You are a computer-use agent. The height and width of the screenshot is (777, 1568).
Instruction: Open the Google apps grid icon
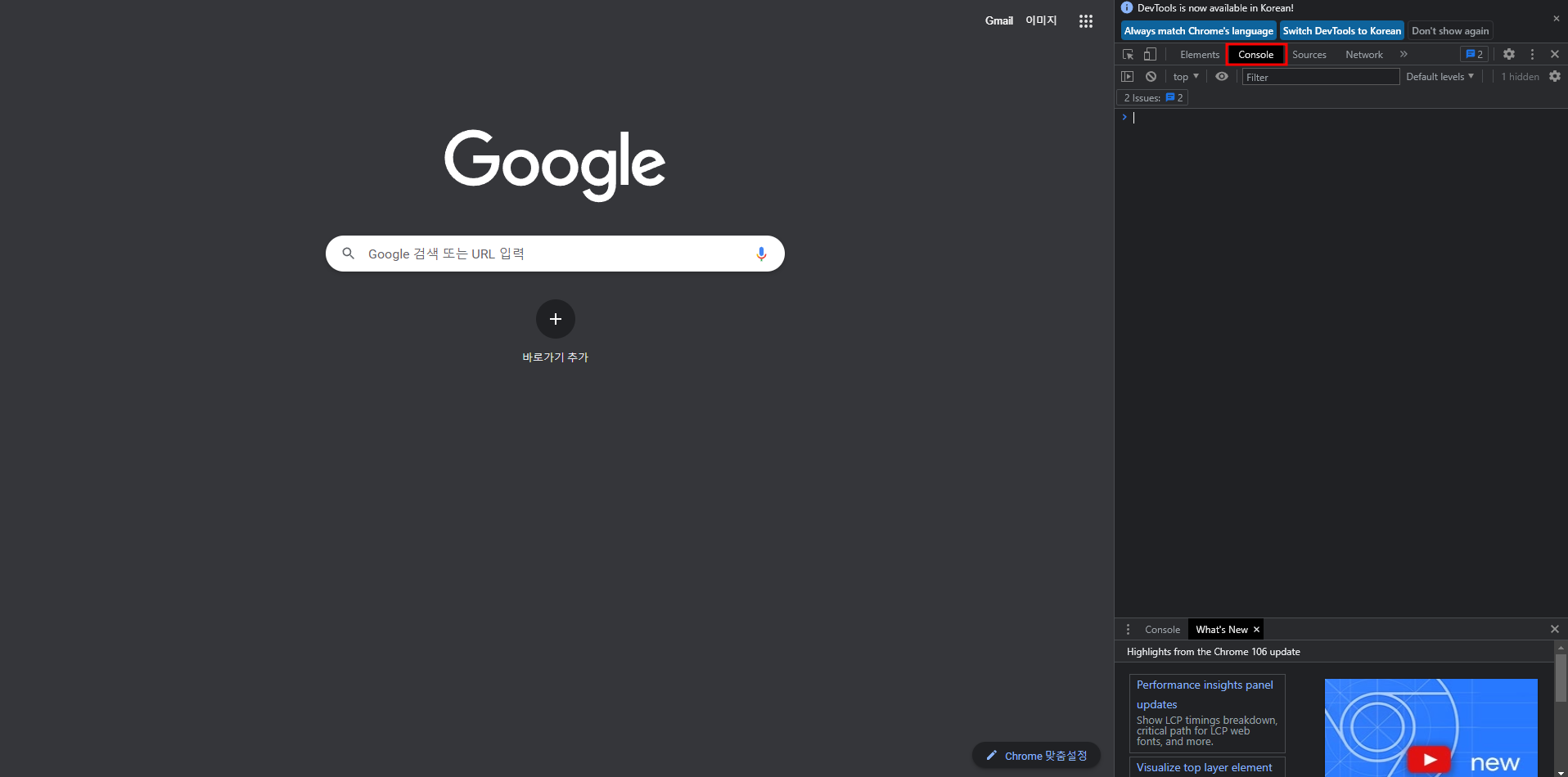point(1086,21)
